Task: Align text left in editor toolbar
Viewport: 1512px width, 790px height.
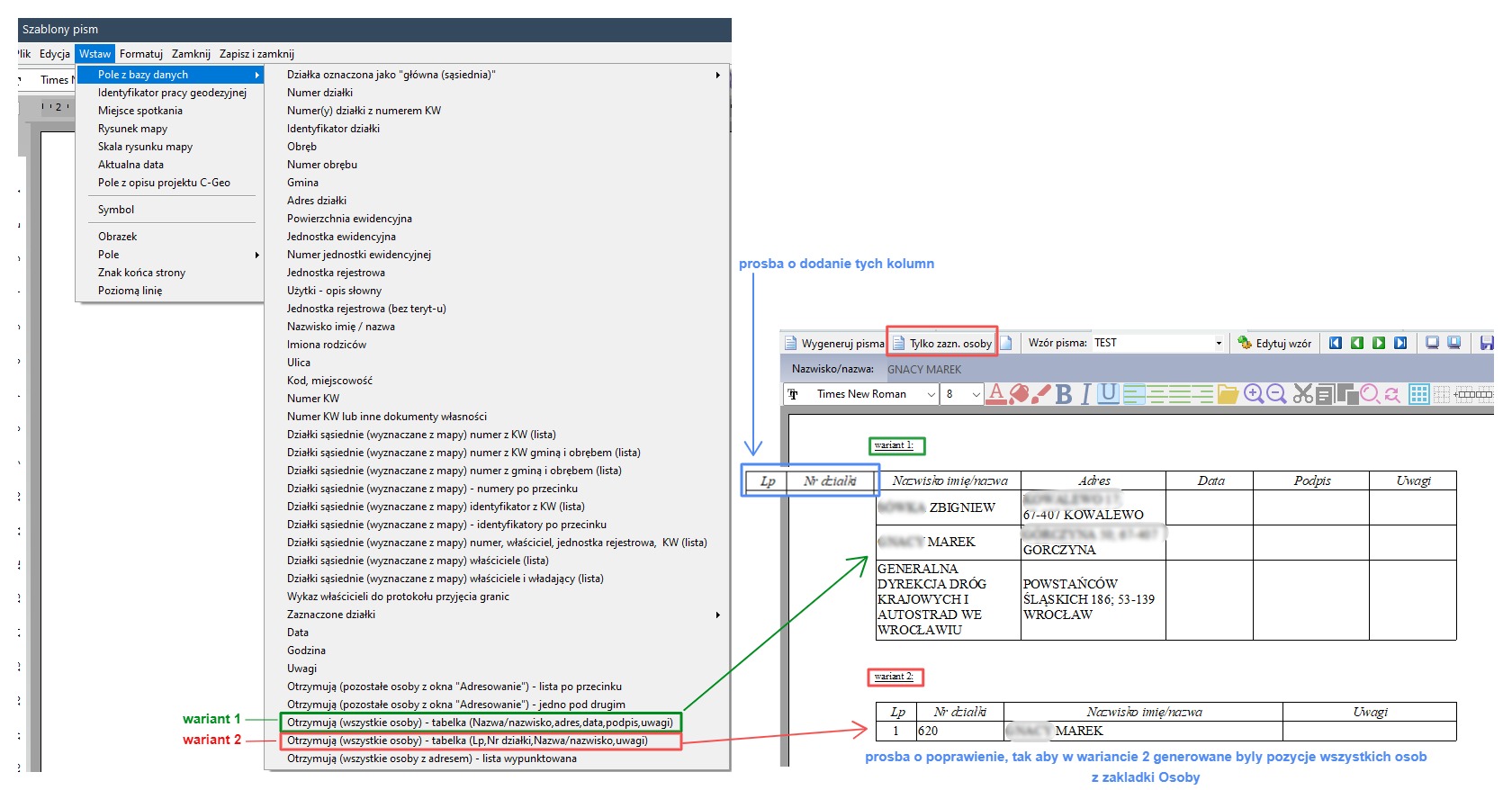Action: (x=1134, y=393)
